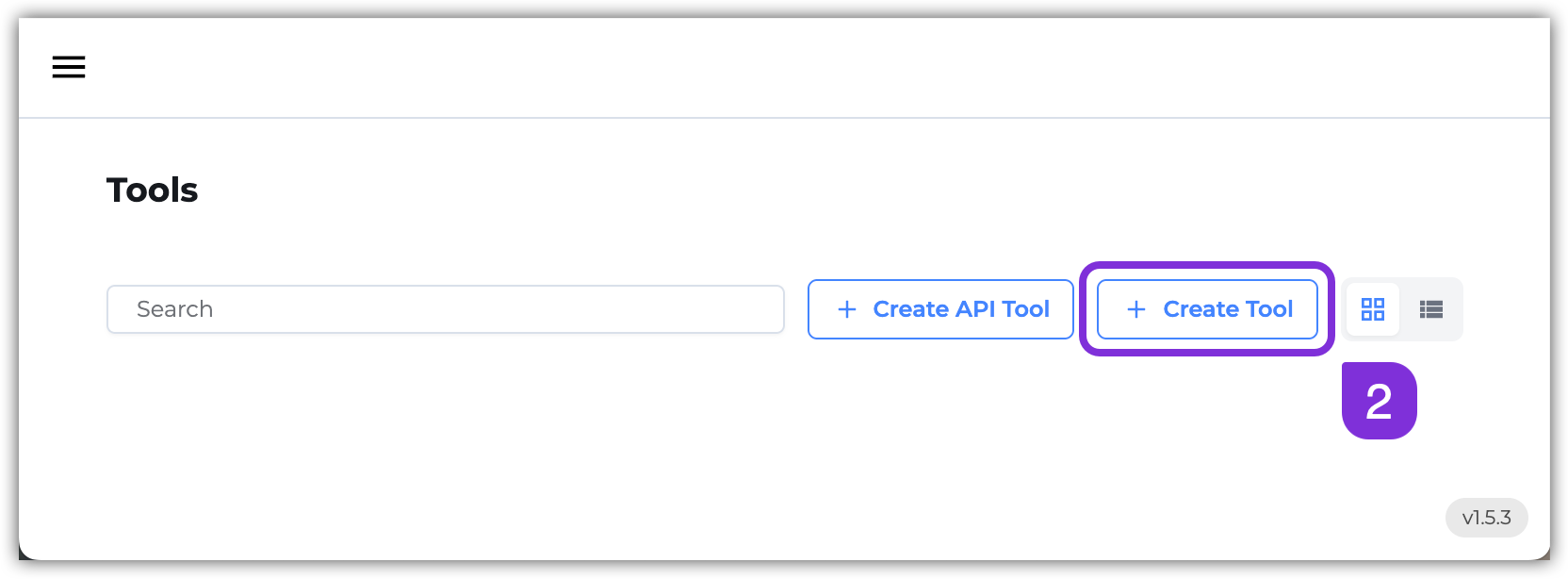Click the list display icon on the right
The image size is (1568, 579).
(1430, 309)
